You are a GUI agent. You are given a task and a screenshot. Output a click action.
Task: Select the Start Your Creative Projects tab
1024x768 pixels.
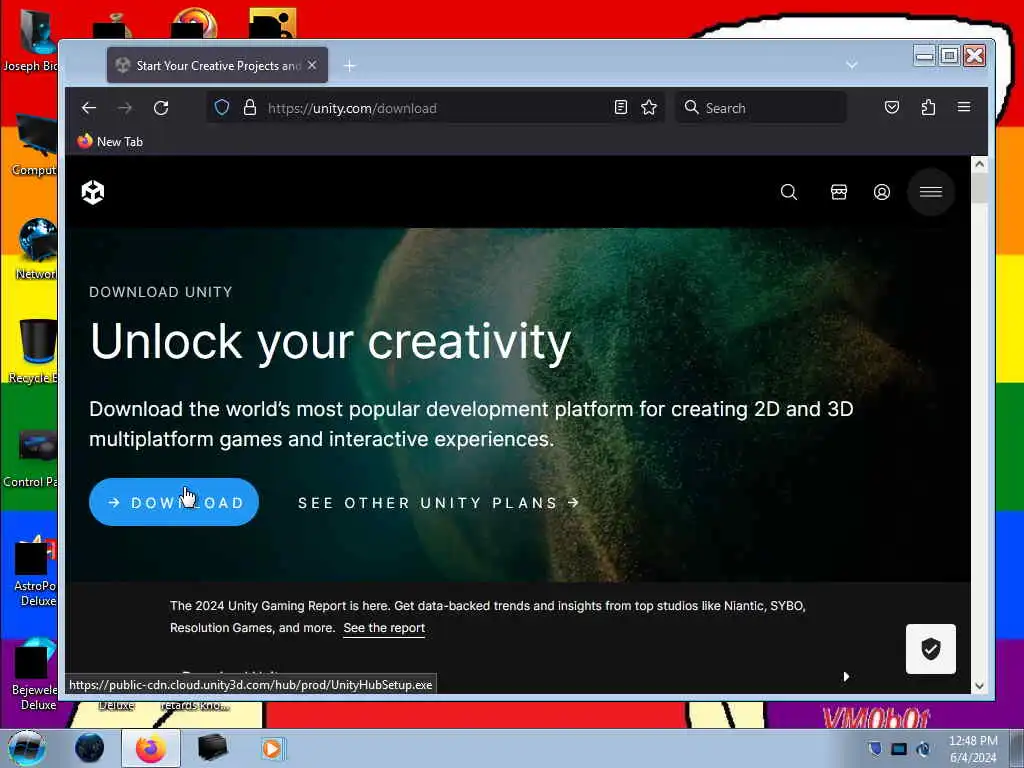tap(217, 65)
